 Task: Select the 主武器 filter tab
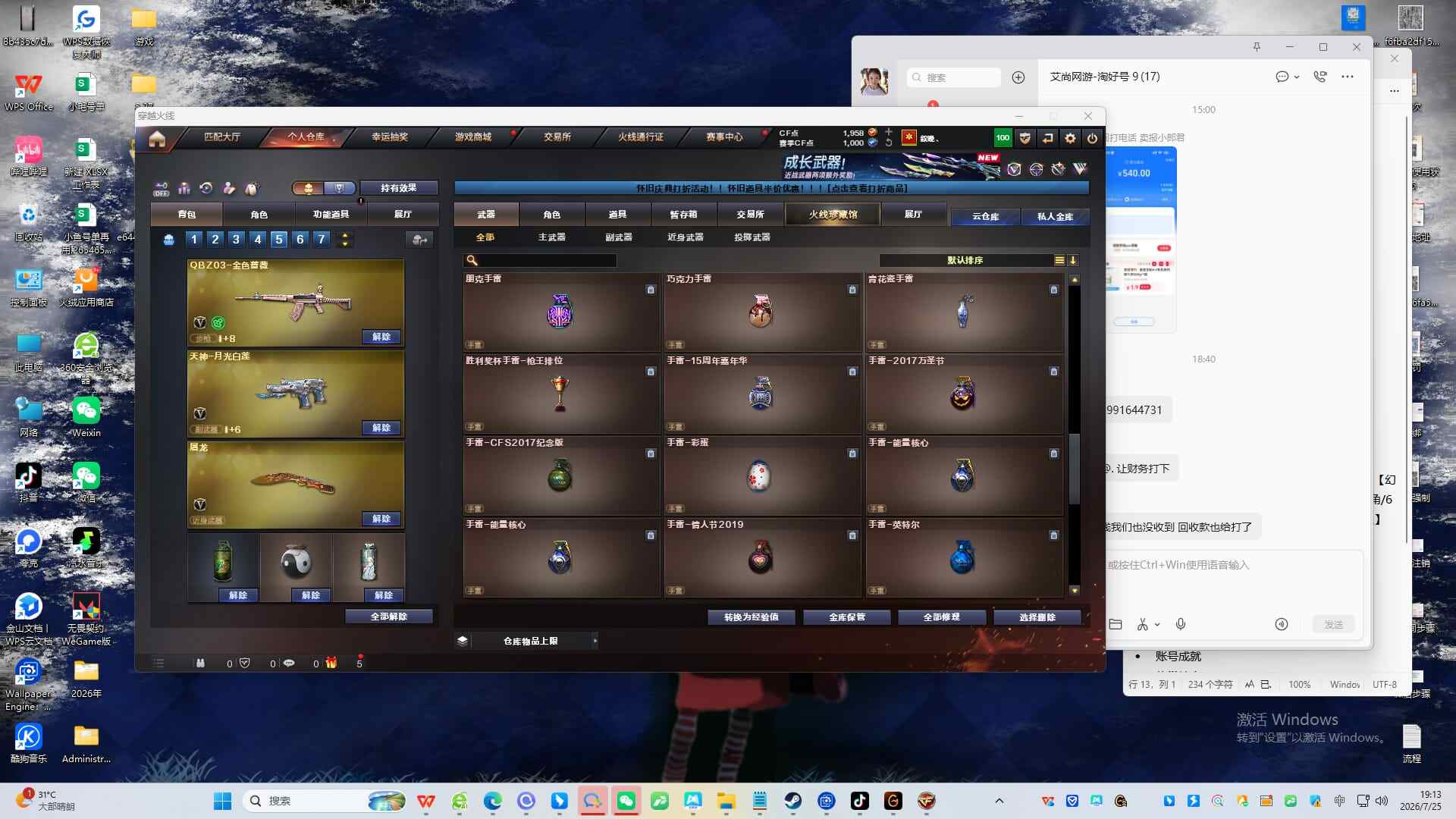551,237
